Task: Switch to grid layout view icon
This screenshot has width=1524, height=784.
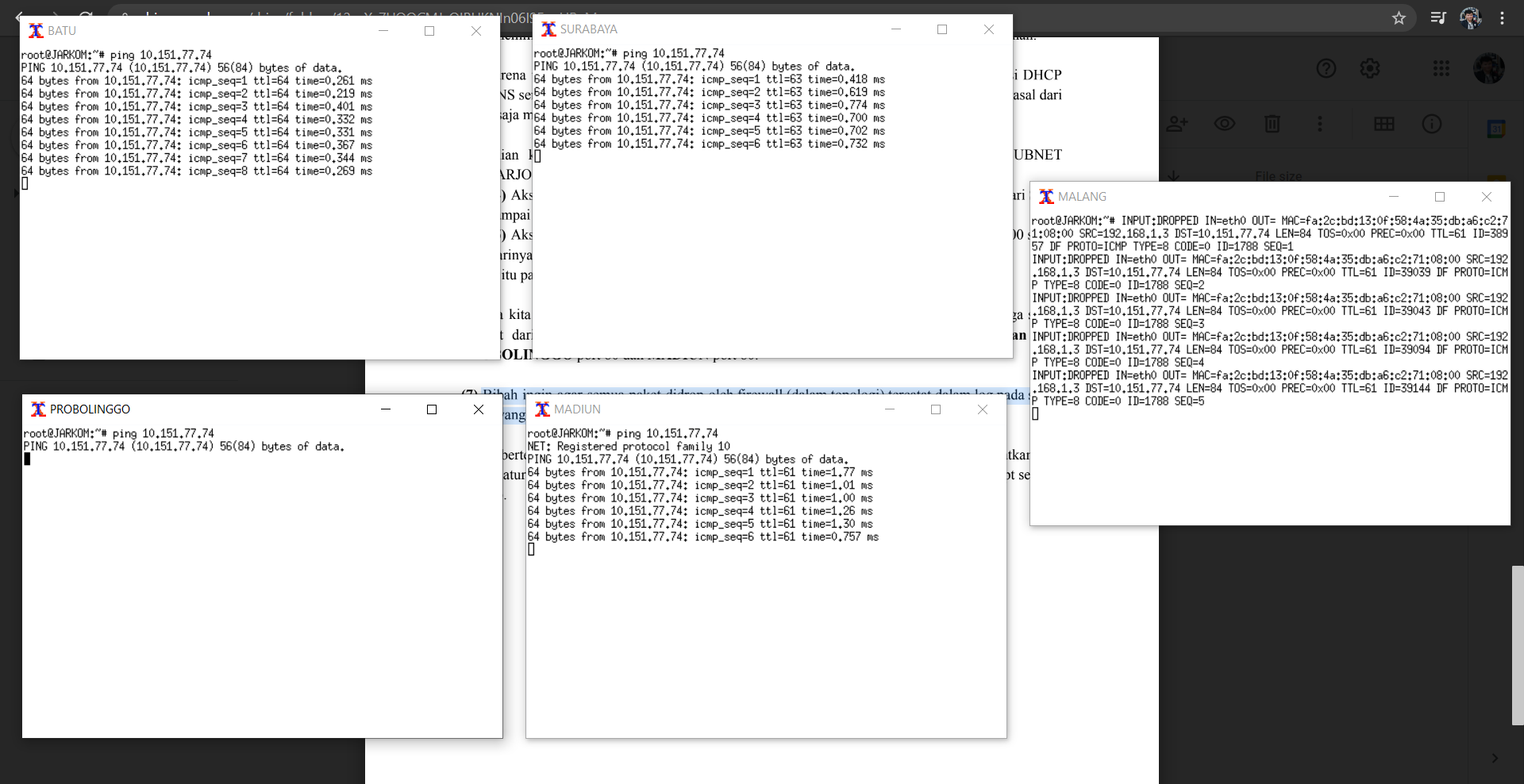Action: (1384, 124)
